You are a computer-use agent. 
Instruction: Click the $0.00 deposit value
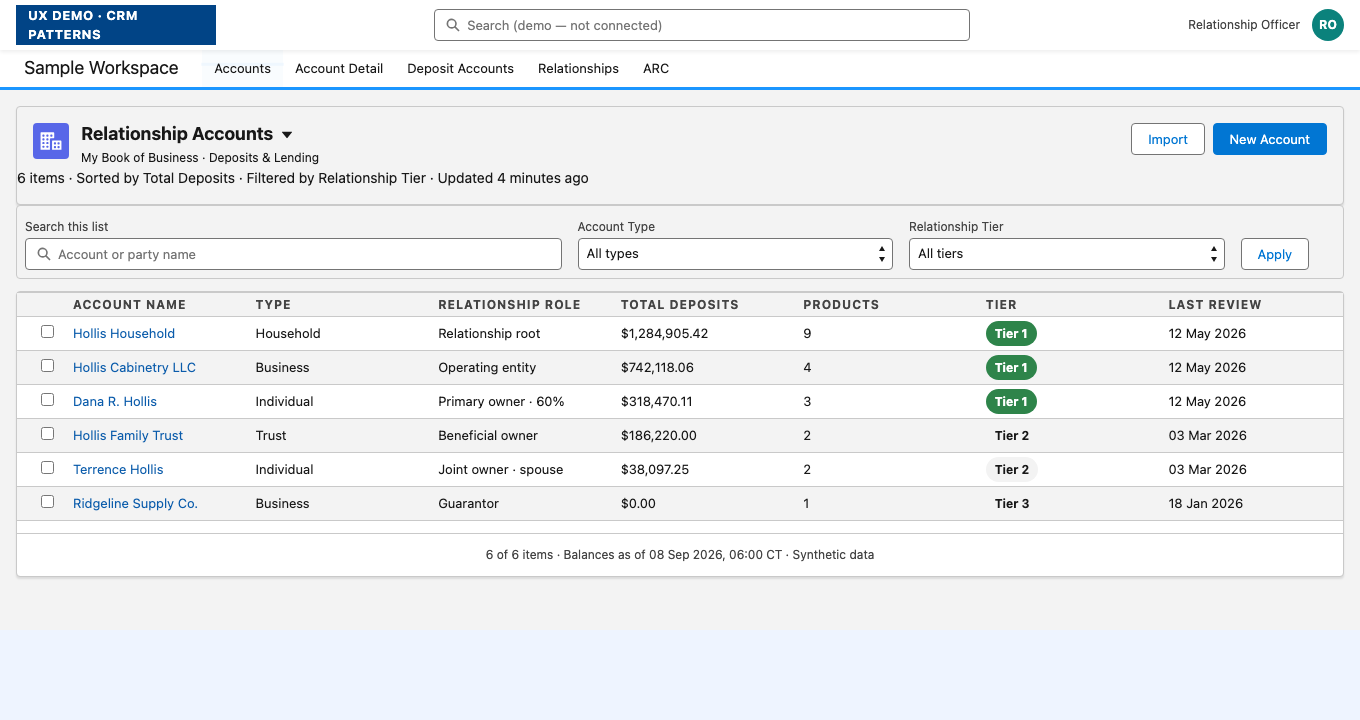(638, 504)
